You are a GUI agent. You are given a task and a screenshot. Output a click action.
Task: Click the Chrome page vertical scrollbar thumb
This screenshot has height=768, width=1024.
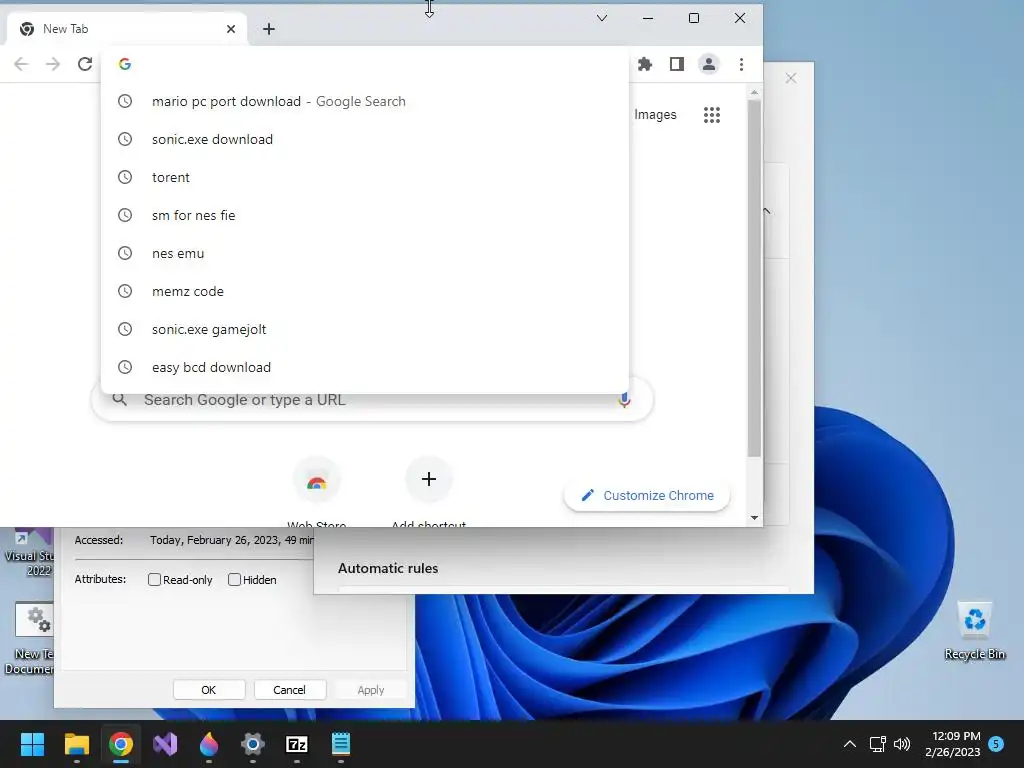point(754,278)
